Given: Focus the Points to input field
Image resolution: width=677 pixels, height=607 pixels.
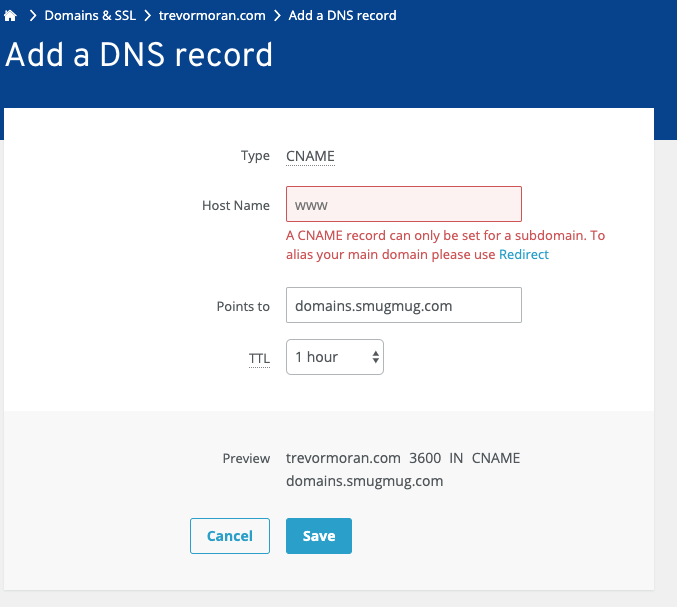Looking at the screenshot, I should (x=404, y=305).
